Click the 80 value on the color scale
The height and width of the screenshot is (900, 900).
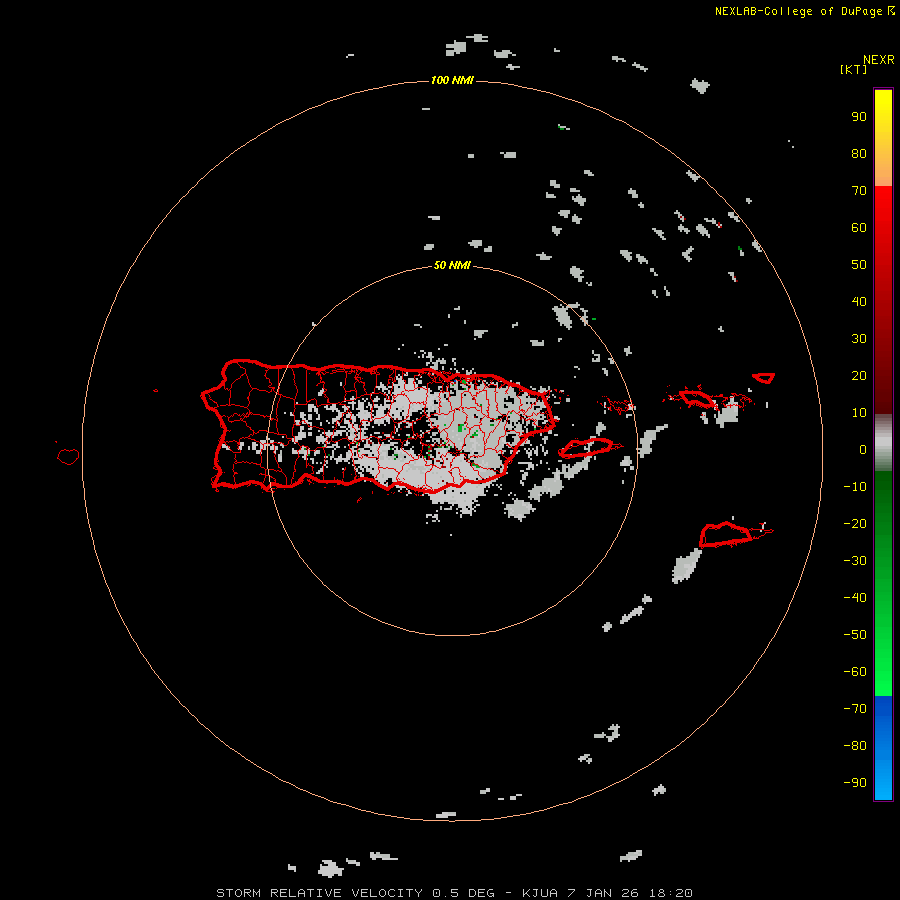pos(859,154)
